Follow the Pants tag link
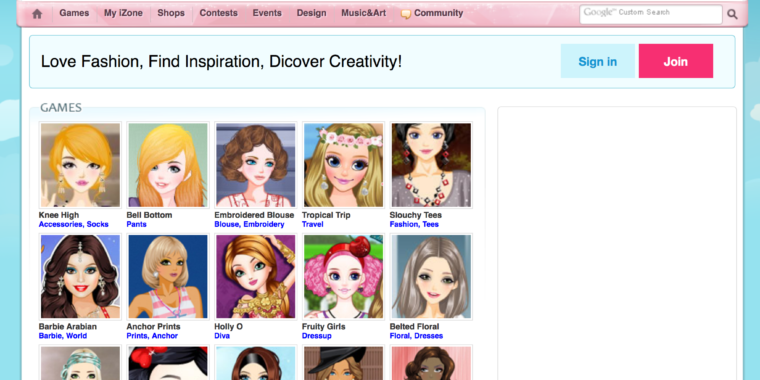 coord(136,224)
